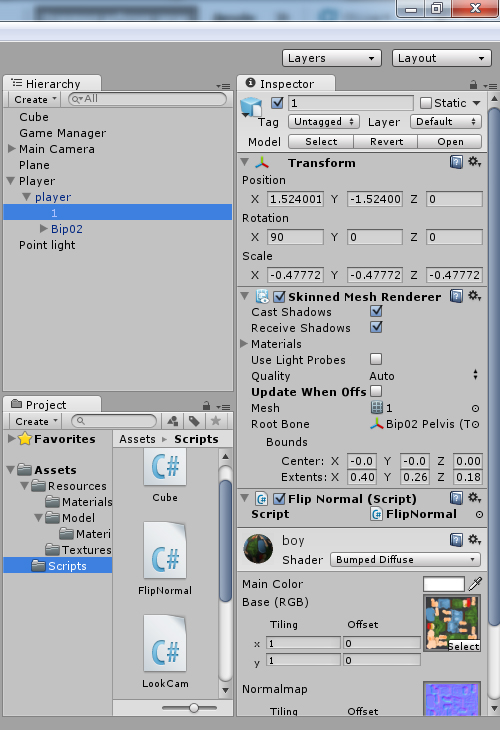Screen dimensions: 500x730
Task: Toggle the Static checkbox
Action: pyautogui.click(x=426, y=102)
